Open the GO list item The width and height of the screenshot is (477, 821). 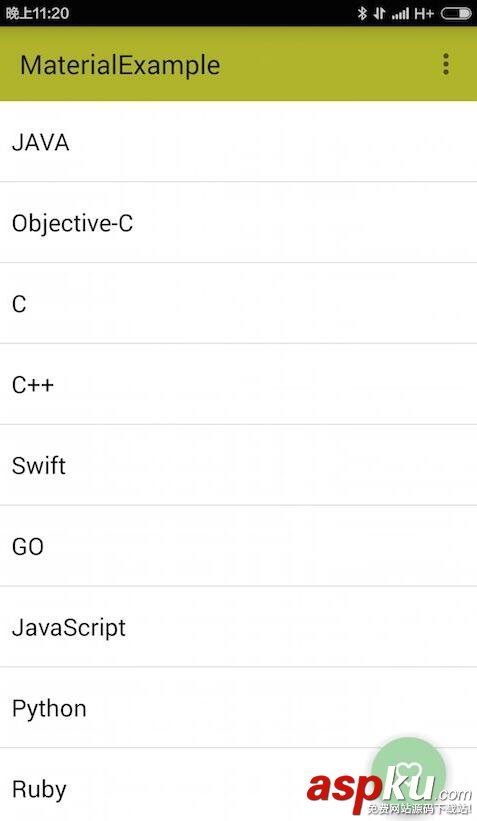click(x=238, y=546)
